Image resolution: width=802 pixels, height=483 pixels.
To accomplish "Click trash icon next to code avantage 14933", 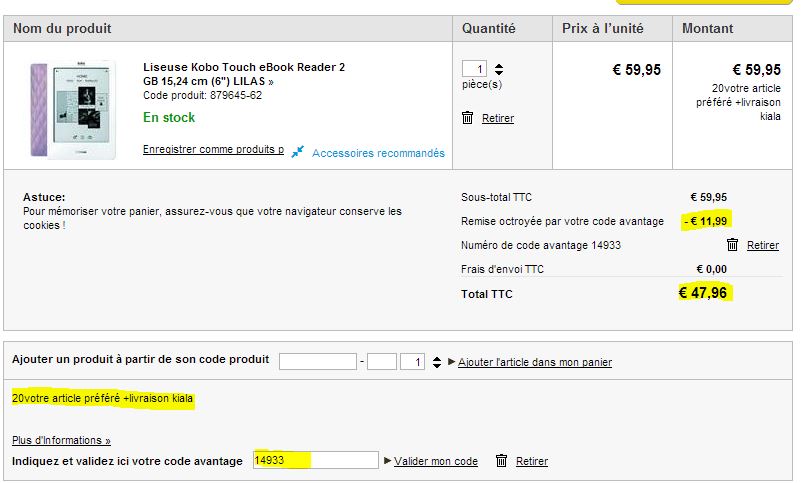I will tap(733, 245).
